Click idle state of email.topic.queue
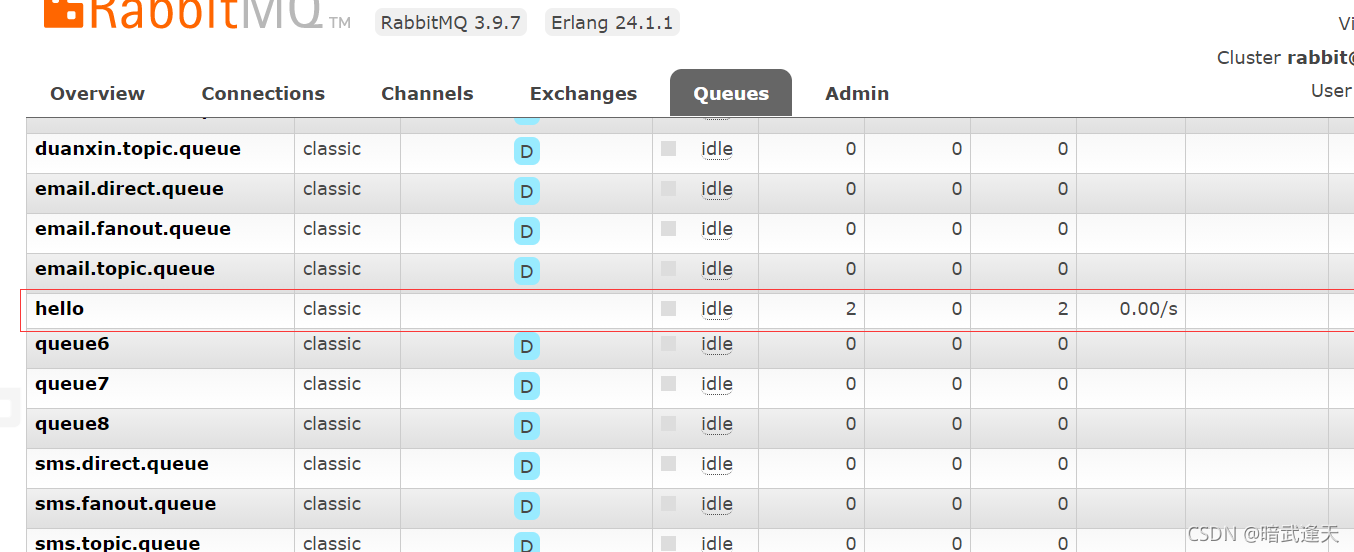1354x552 pixels. click(x=717, y=269)
